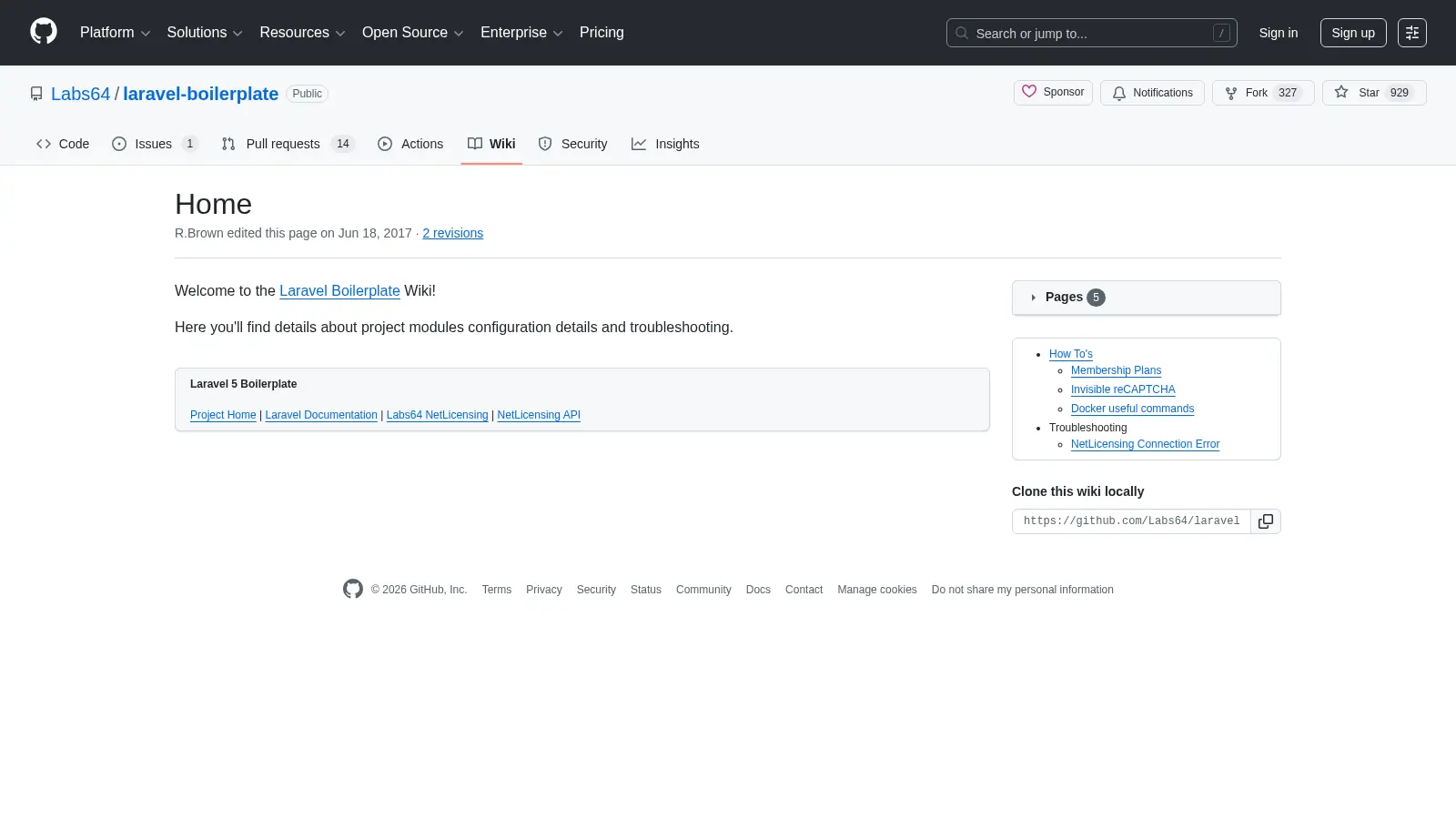The width and height of the screenshot is (1456, 819).
Task: Fork the repository via the Fork button
Action: click(1263, 93)
